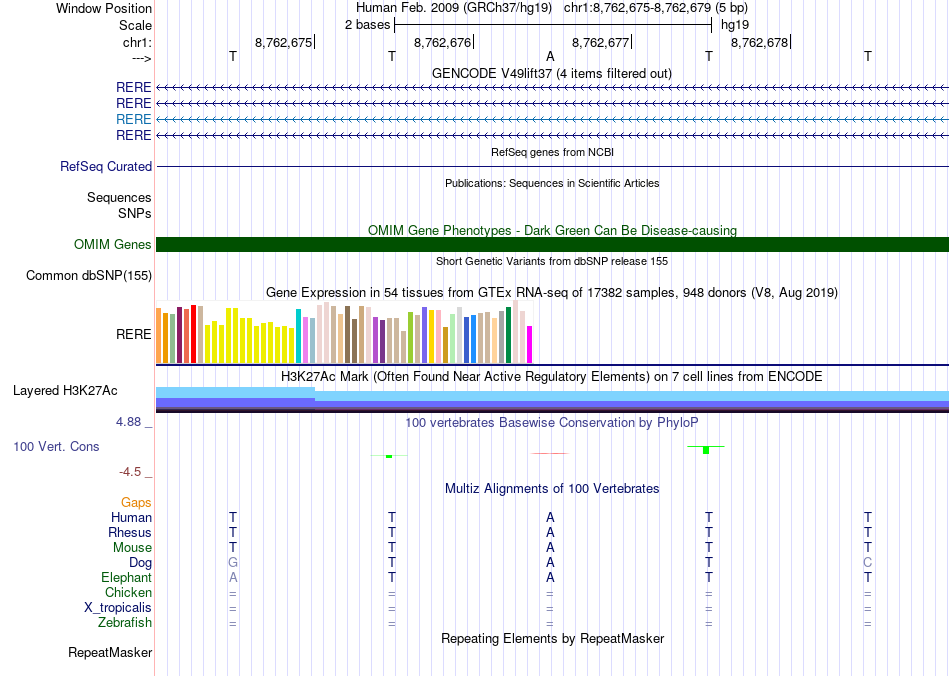Select the light-blue RERE transcript label
This screenshot has height=676, width=950.
(133, 119)
